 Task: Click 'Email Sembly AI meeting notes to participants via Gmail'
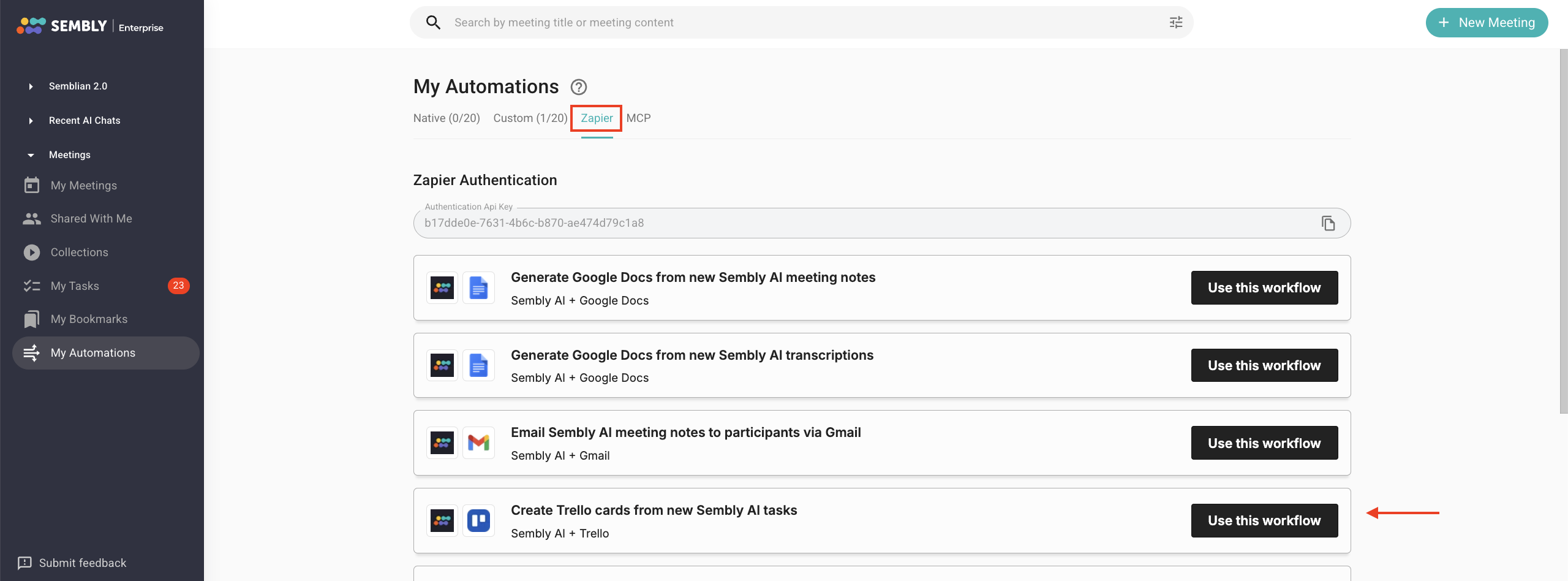click(x=686, y=433)
